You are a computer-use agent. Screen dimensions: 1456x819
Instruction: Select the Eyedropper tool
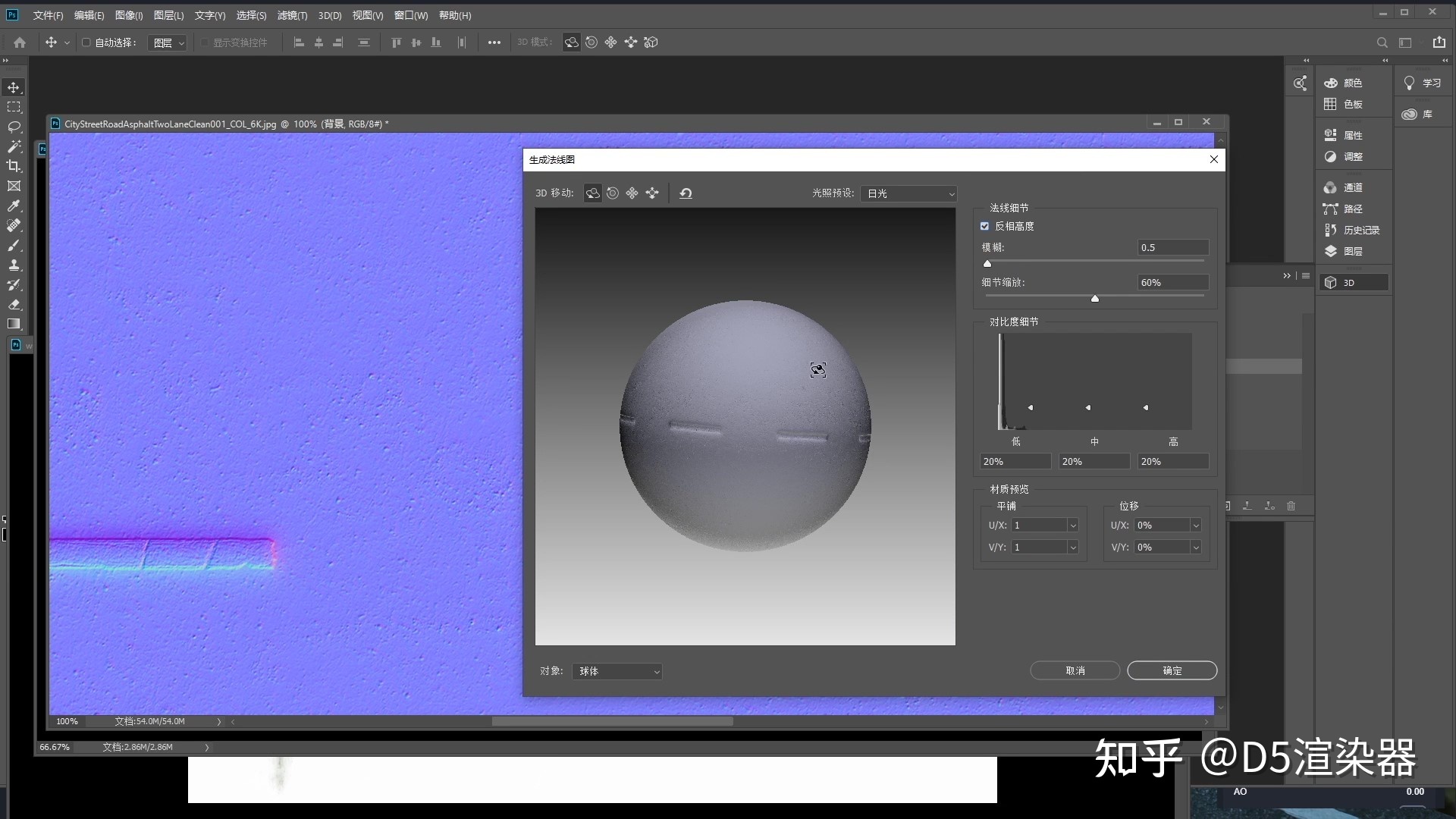pyautogui.click(x=14, y=206)
